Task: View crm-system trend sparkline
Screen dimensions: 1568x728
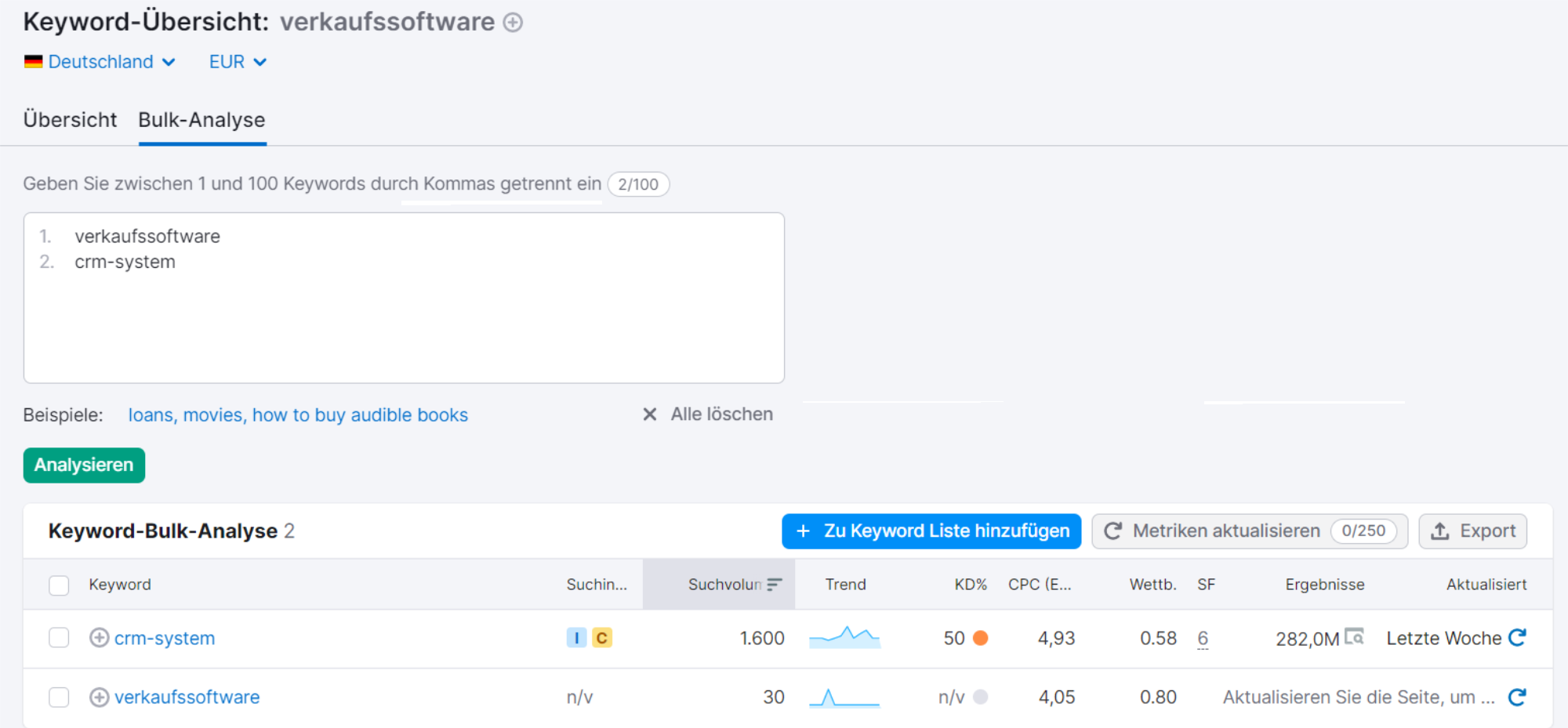Action: 844,637
